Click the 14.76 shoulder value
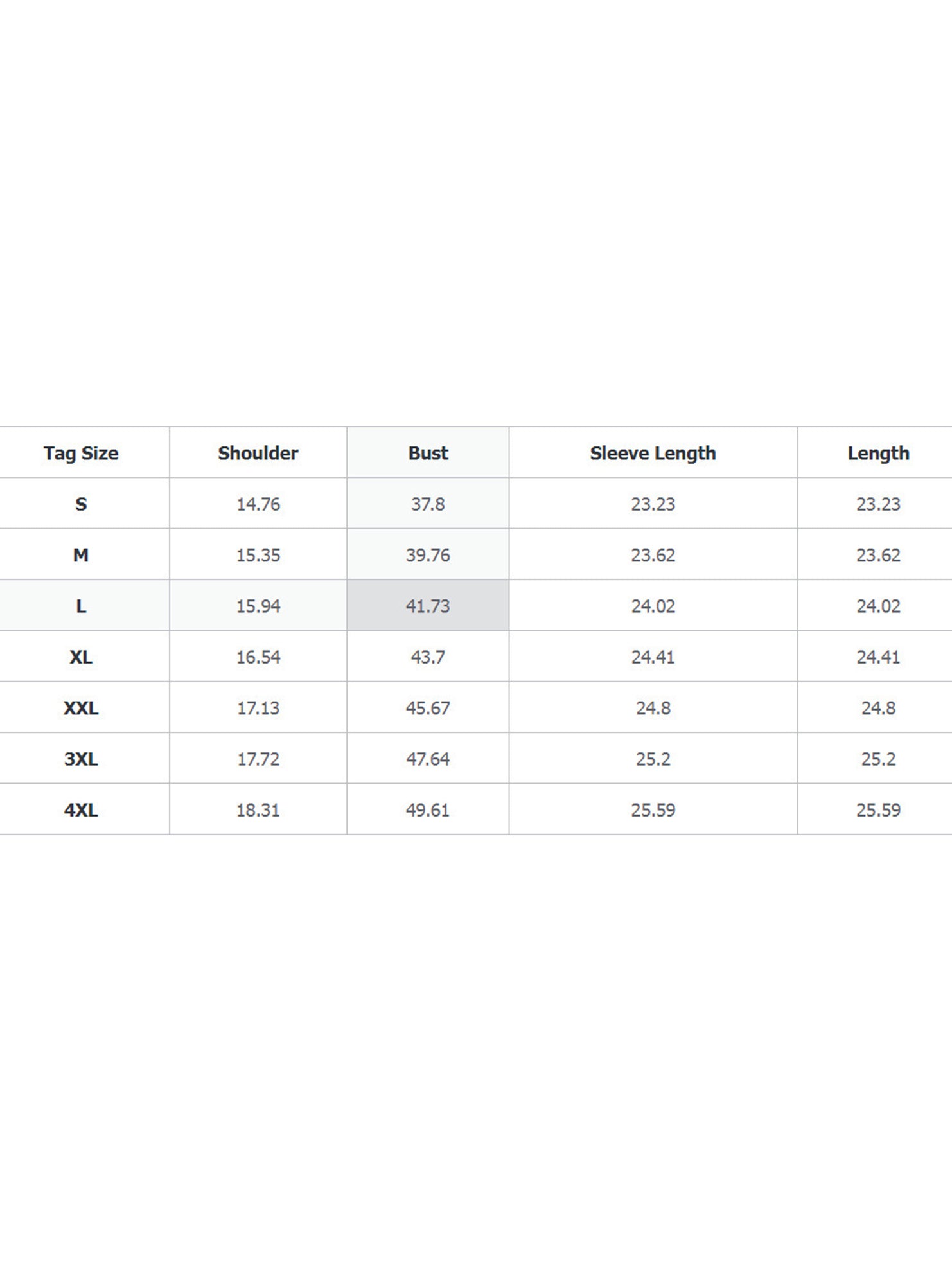Viewport: 952px width, 1263px height. (x=258, y=504)
